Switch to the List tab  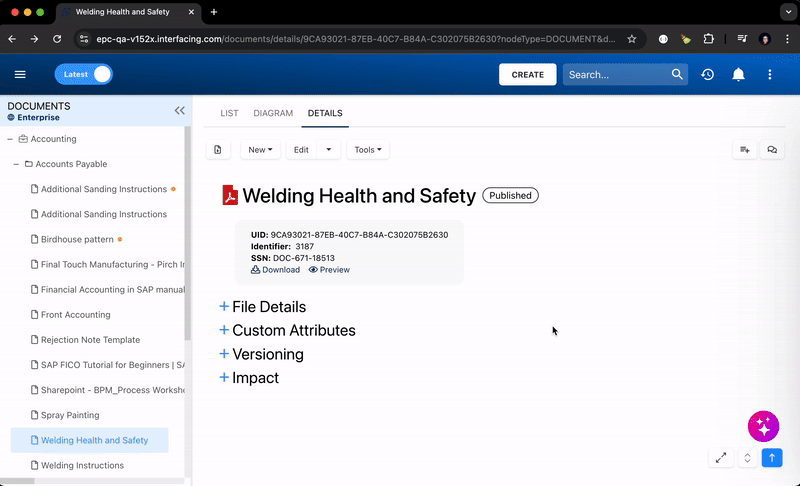click(229, 114)
